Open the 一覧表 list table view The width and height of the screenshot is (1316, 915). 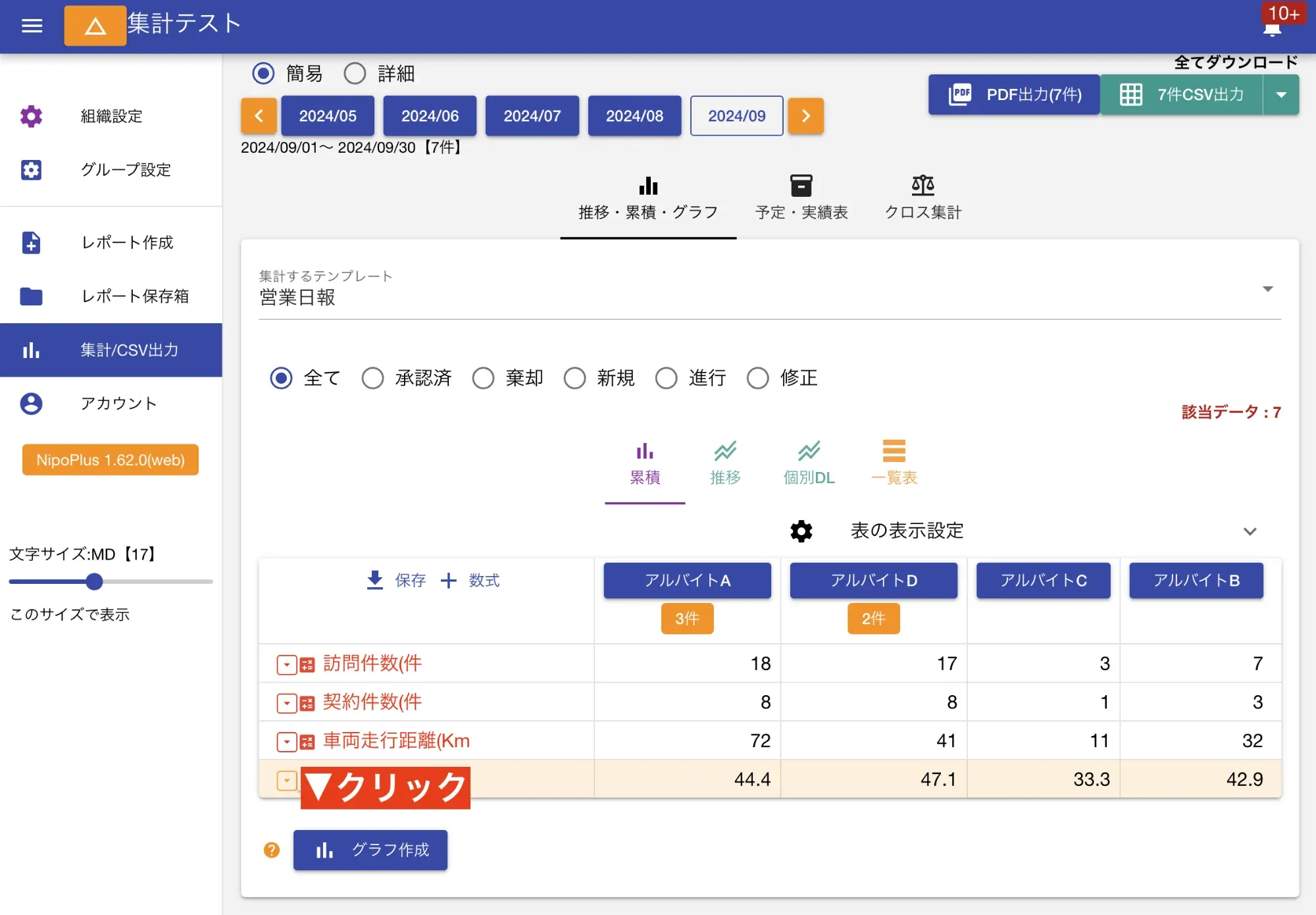point(895,464)
